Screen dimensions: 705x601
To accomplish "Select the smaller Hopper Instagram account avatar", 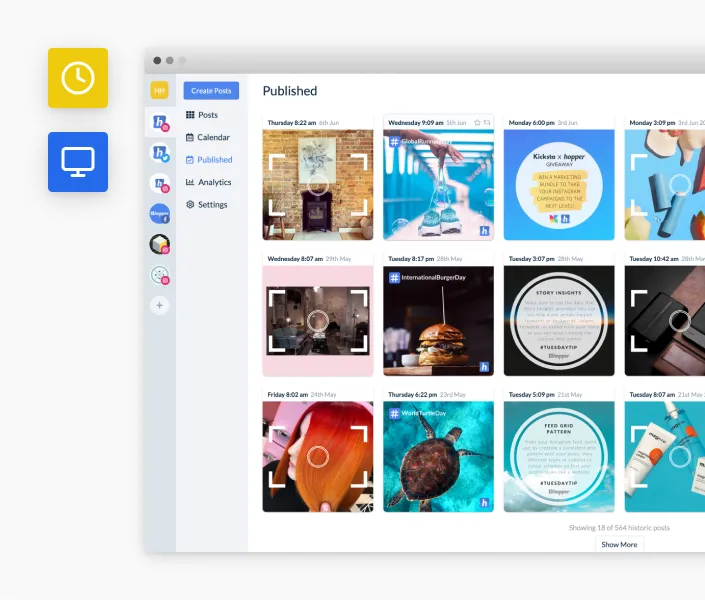I will [x=160, y=184].
